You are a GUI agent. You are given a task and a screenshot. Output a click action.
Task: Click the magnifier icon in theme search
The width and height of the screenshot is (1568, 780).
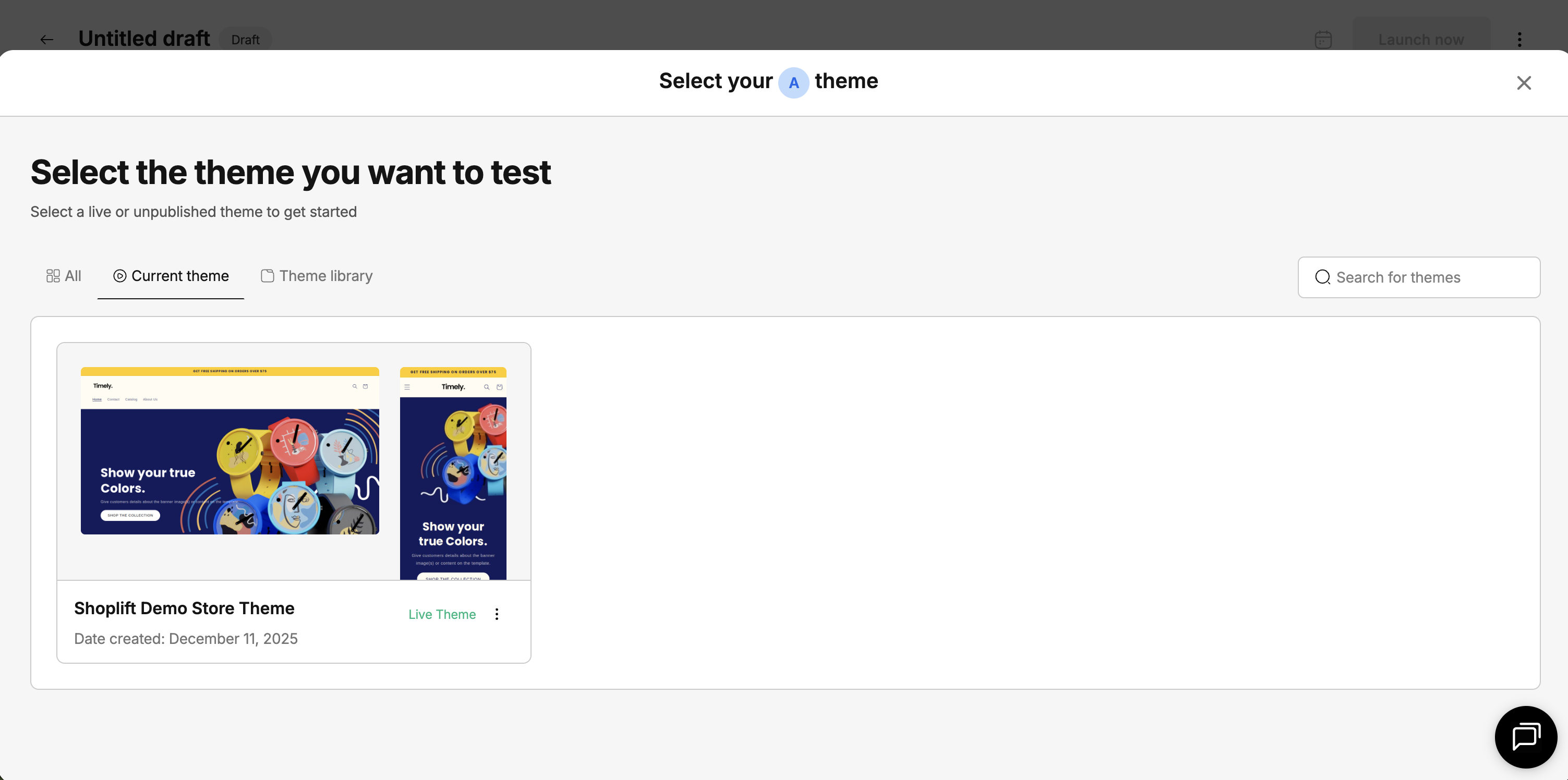click(1322, 277)
